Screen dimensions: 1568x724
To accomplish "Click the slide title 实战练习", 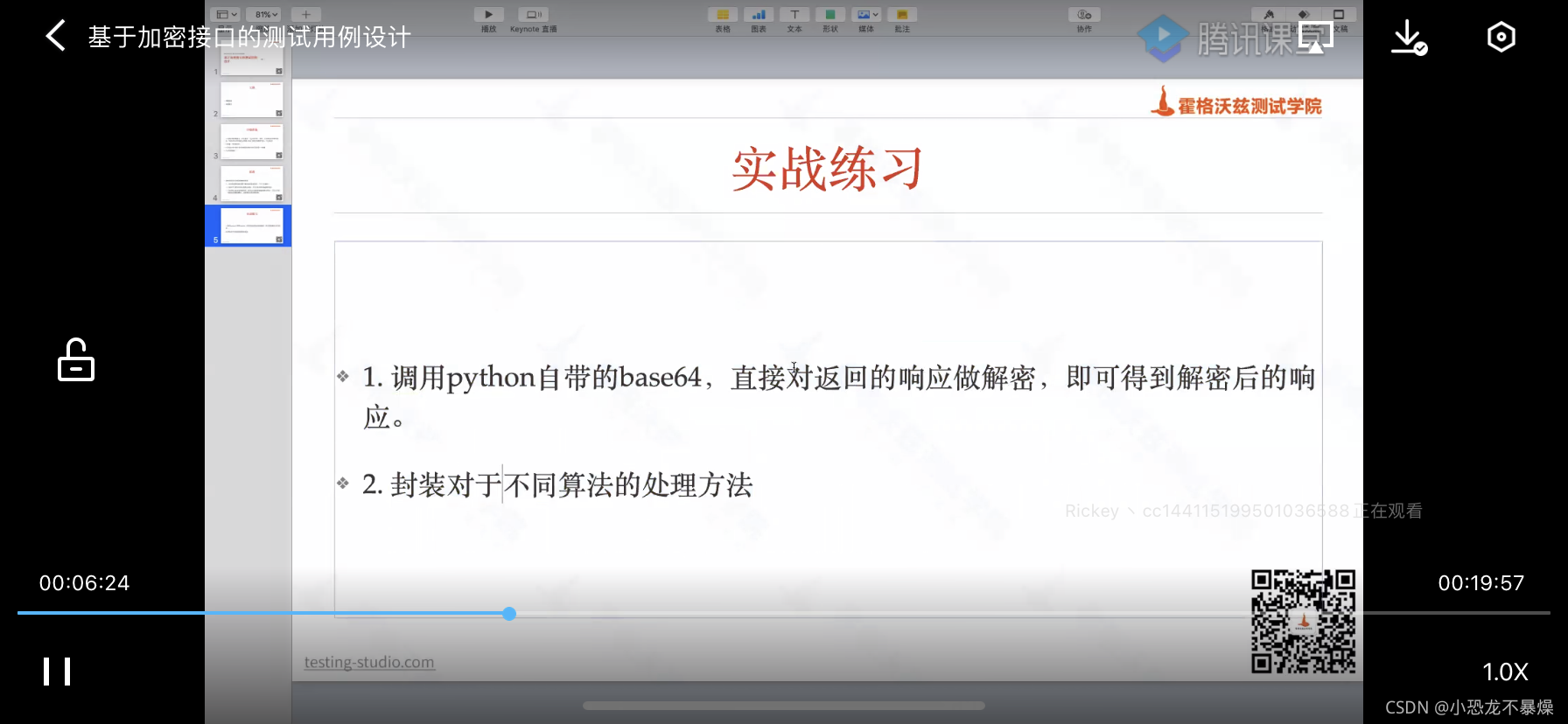I will point(827,169).
